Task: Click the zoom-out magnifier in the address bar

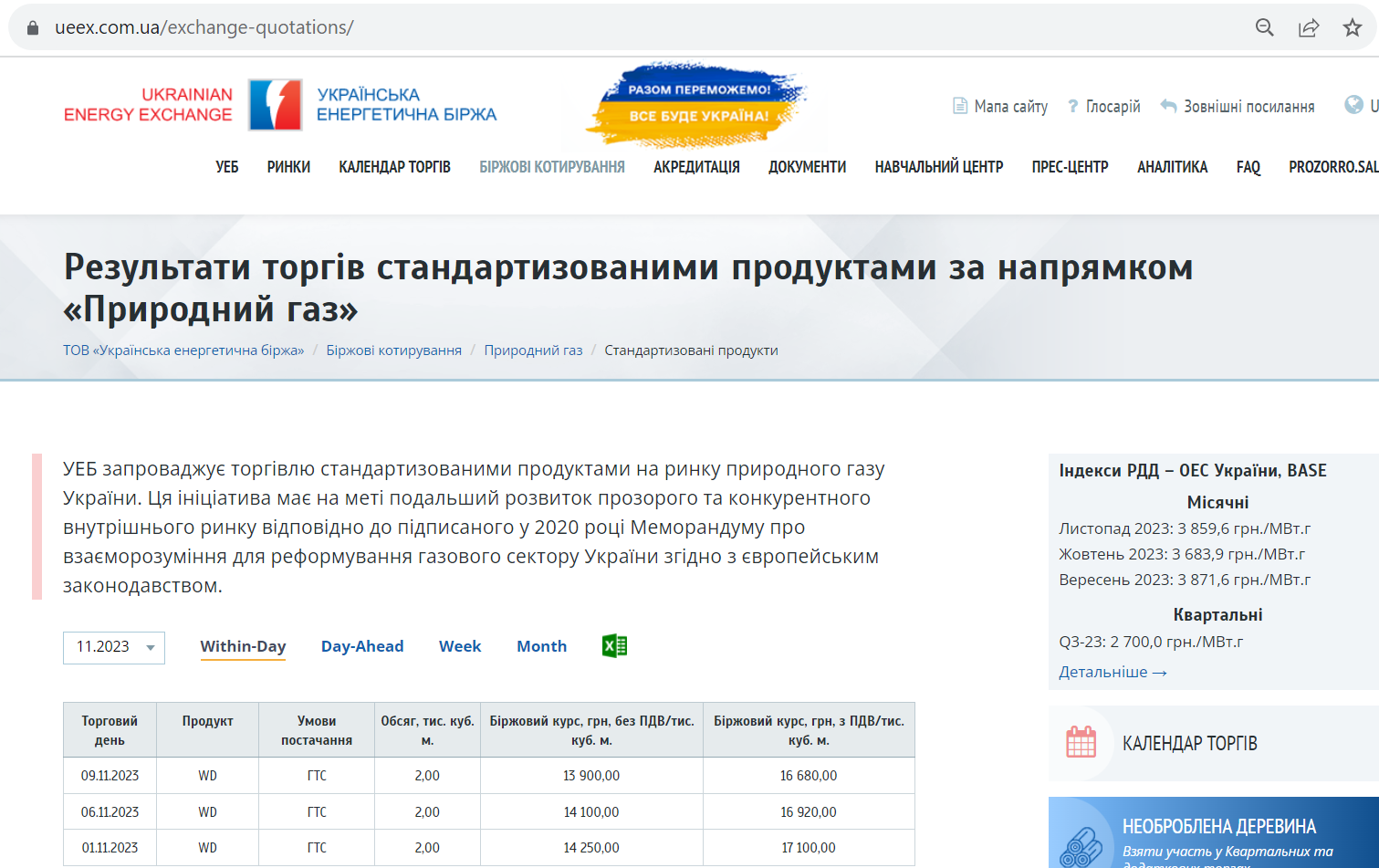Action: (1265, 27)
